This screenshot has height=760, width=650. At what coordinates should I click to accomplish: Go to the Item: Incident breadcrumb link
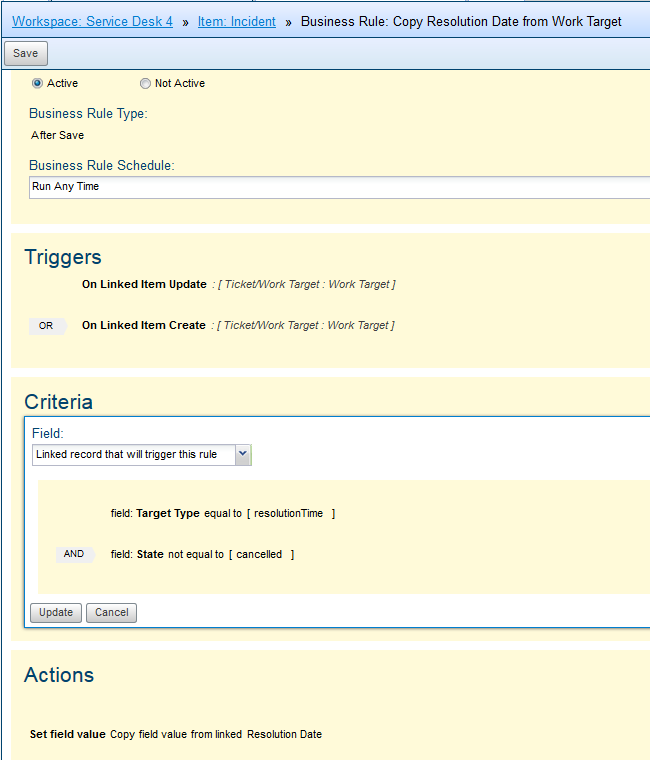(236, 21)
